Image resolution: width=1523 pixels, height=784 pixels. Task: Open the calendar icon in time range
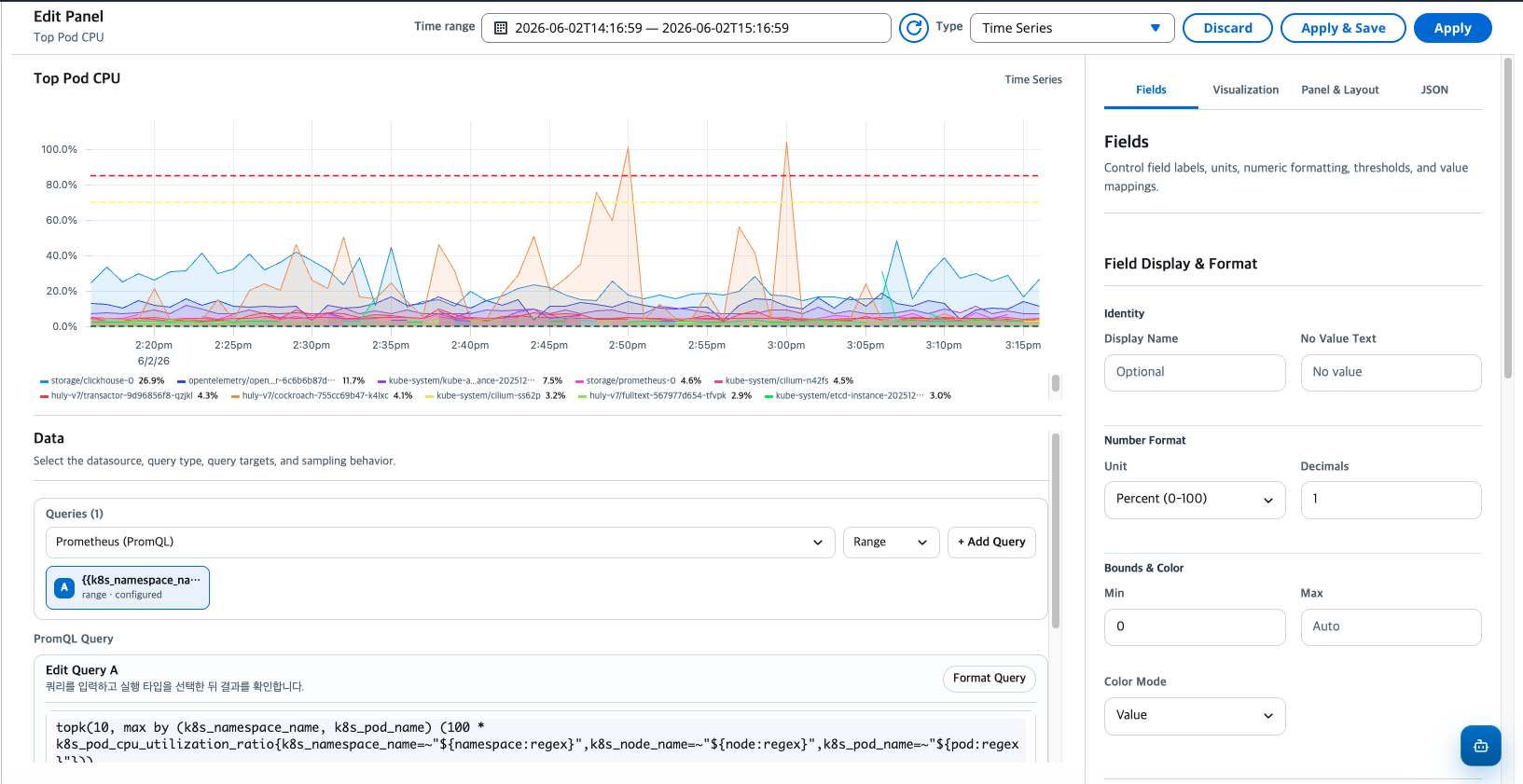[x=501, y=28]
